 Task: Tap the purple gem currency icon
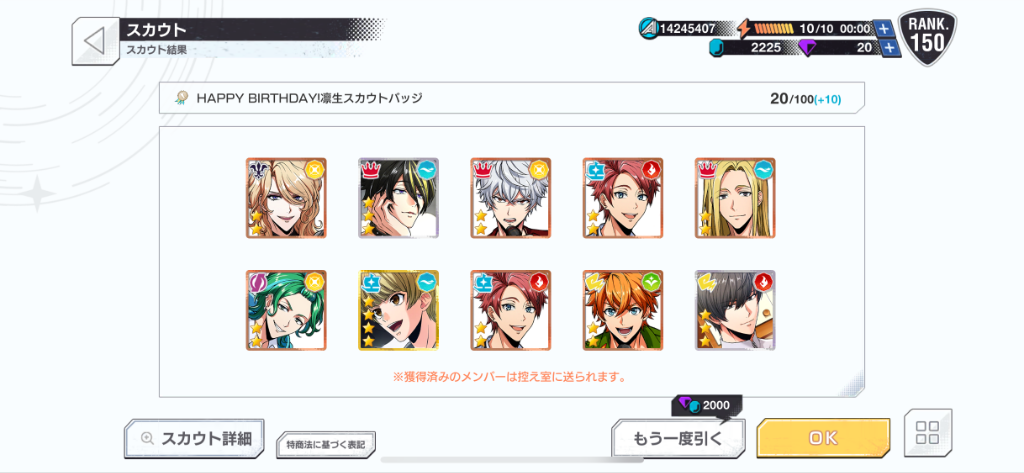(808, 48)
